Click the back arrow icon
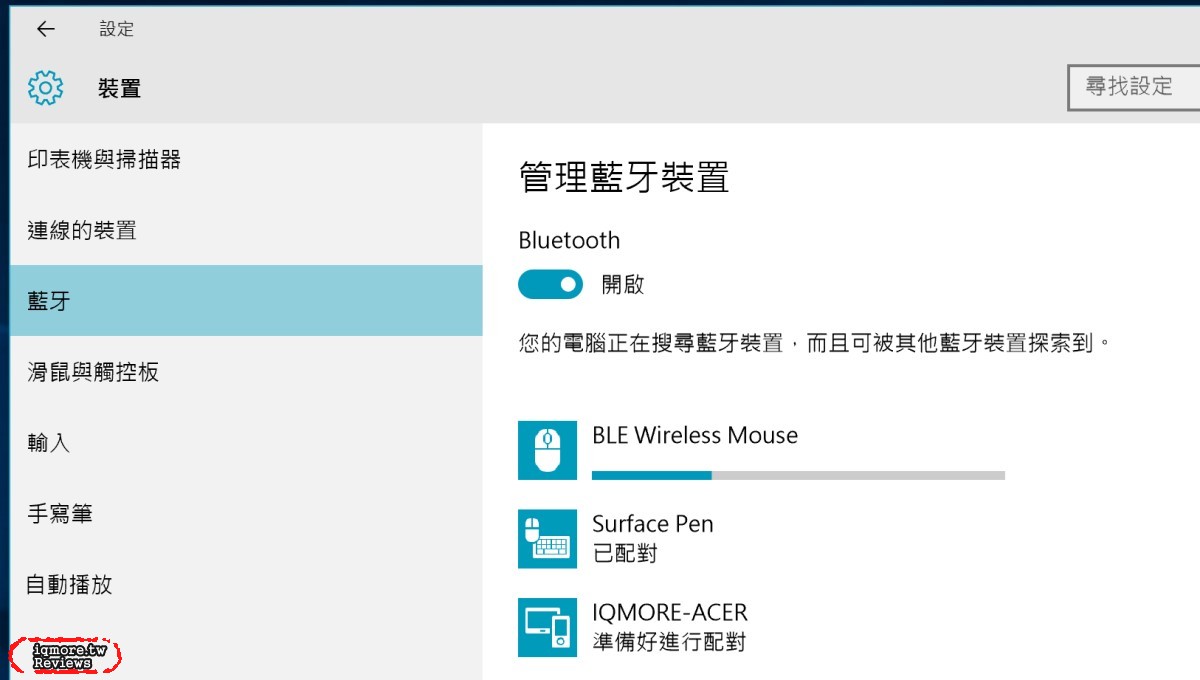Viewport: 1200px width, 680px height. [x=46, y=29]
